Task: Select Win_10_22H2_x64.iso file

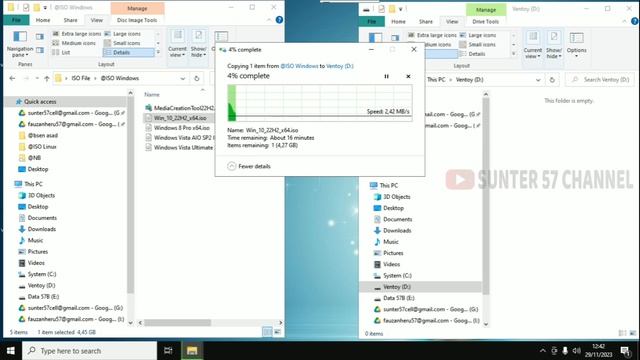Action: click(x=180, y=118)
